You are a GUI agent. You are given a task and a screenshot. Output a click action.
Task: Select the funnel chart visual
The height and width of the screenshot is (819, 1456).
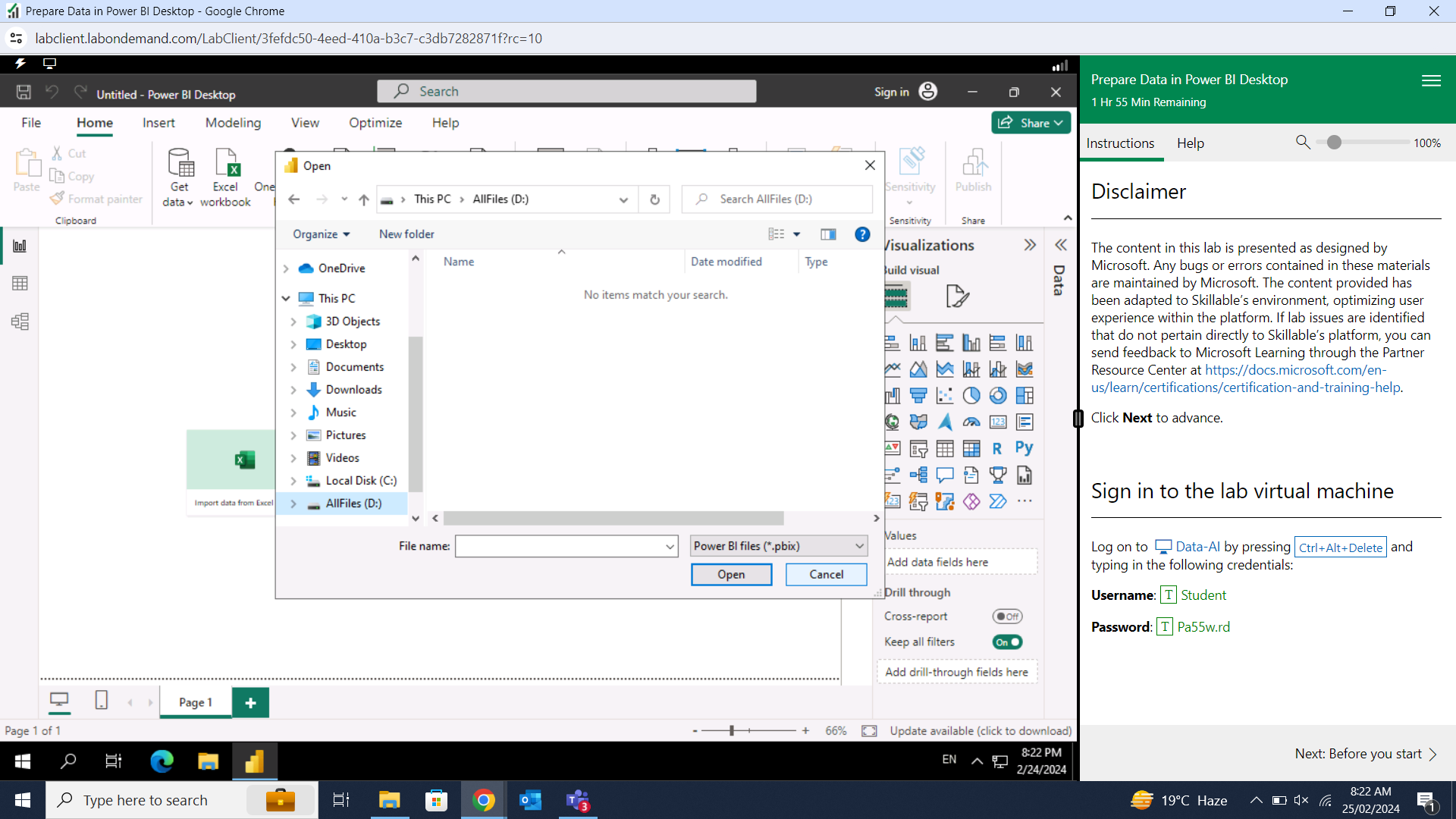[918, 395]
